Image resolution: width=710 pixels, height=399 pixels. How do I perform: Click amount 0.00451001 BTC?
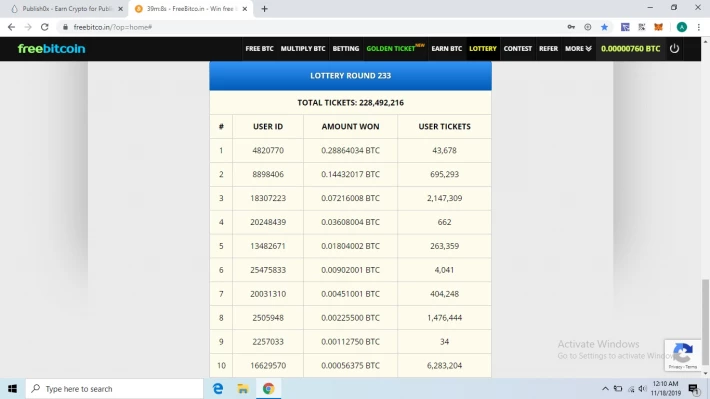coord(350,294)
